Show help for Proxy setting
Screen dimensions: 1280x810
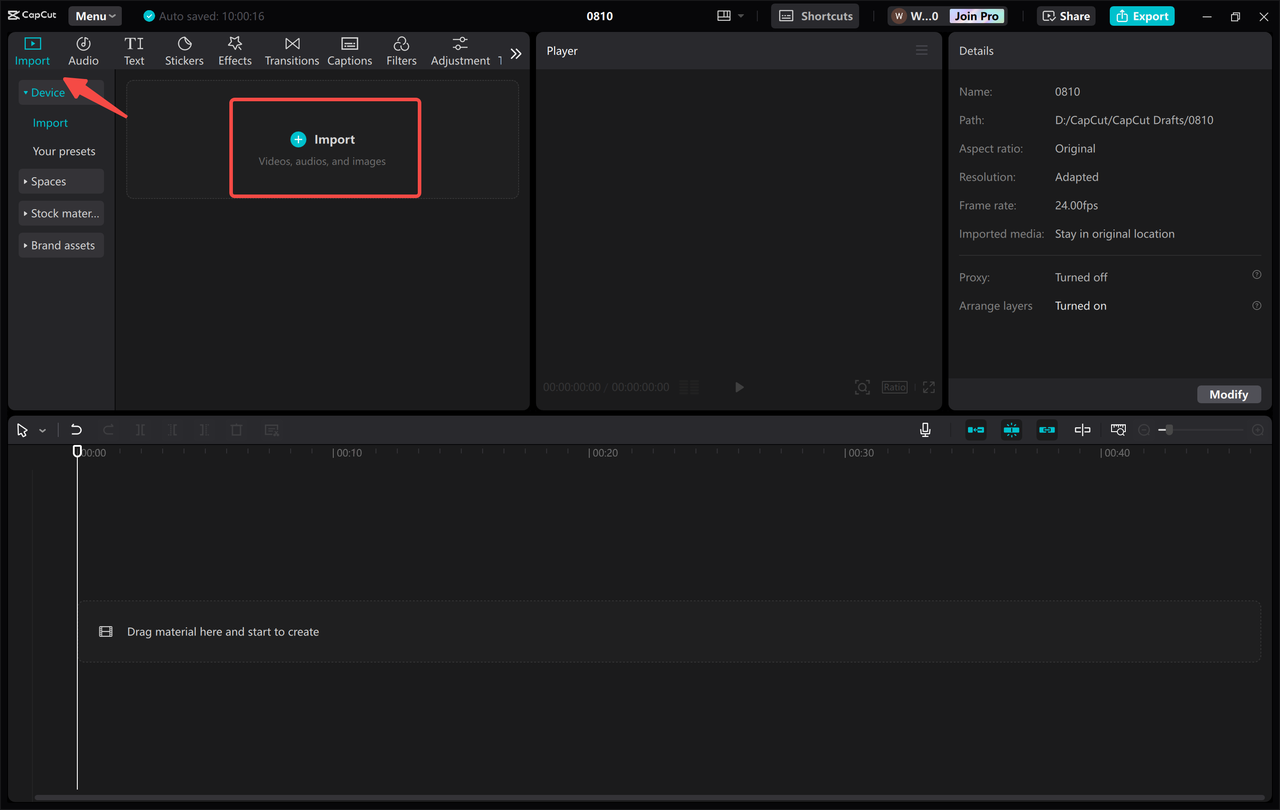tap(1257, 275)
